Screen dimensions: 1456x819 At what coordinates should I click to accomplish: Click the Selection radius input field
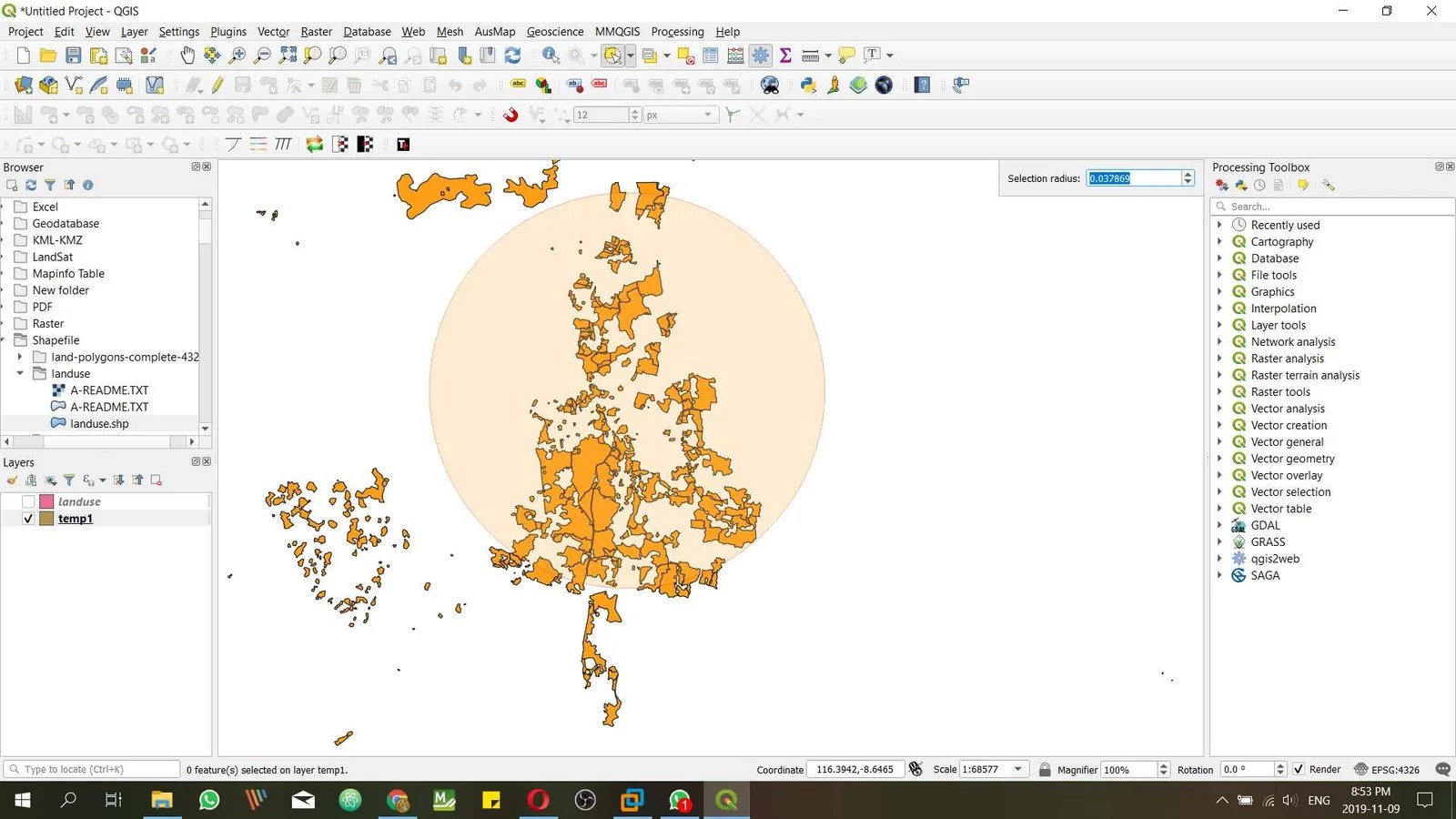click(1134, 178)
